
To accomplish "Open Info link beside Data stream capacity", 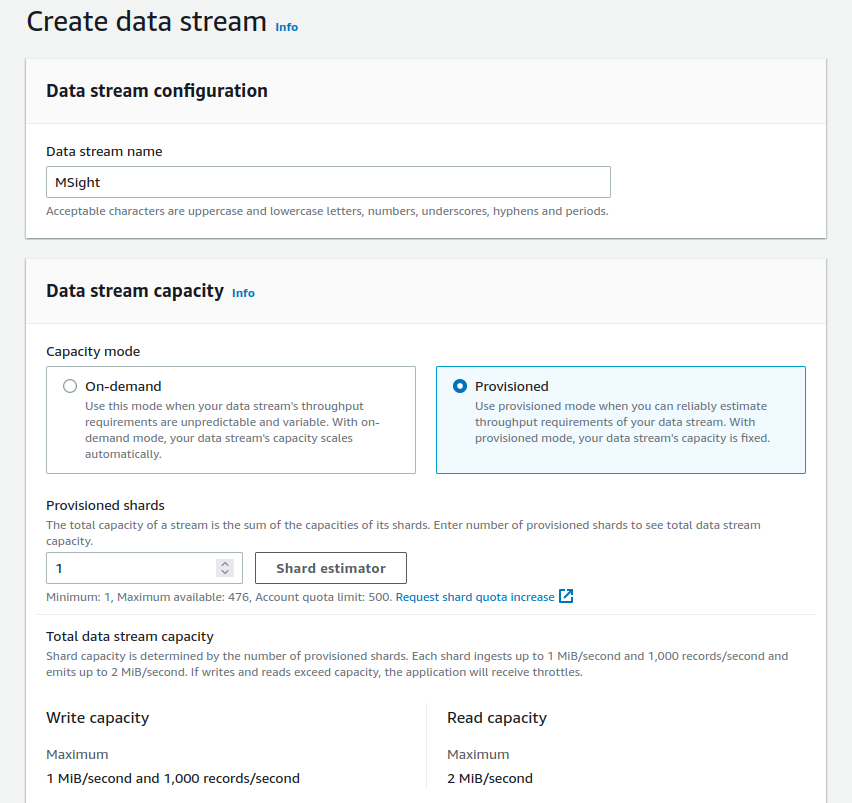I will pyautogui.click(x=243, y=293).
